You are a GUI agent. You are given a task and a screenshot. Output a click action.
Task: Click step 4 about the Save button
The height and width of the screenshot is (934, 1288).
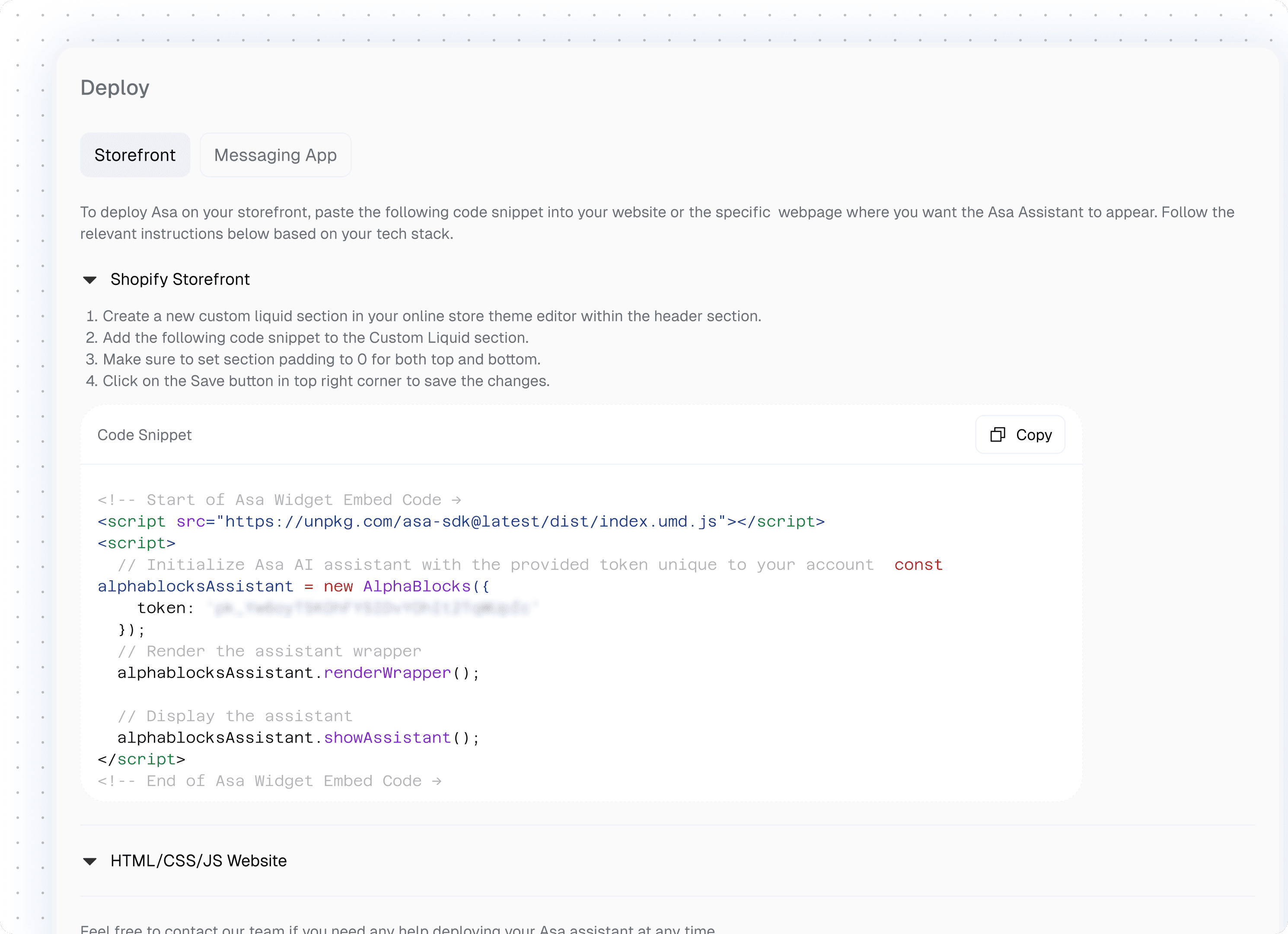tap(317, 381)
